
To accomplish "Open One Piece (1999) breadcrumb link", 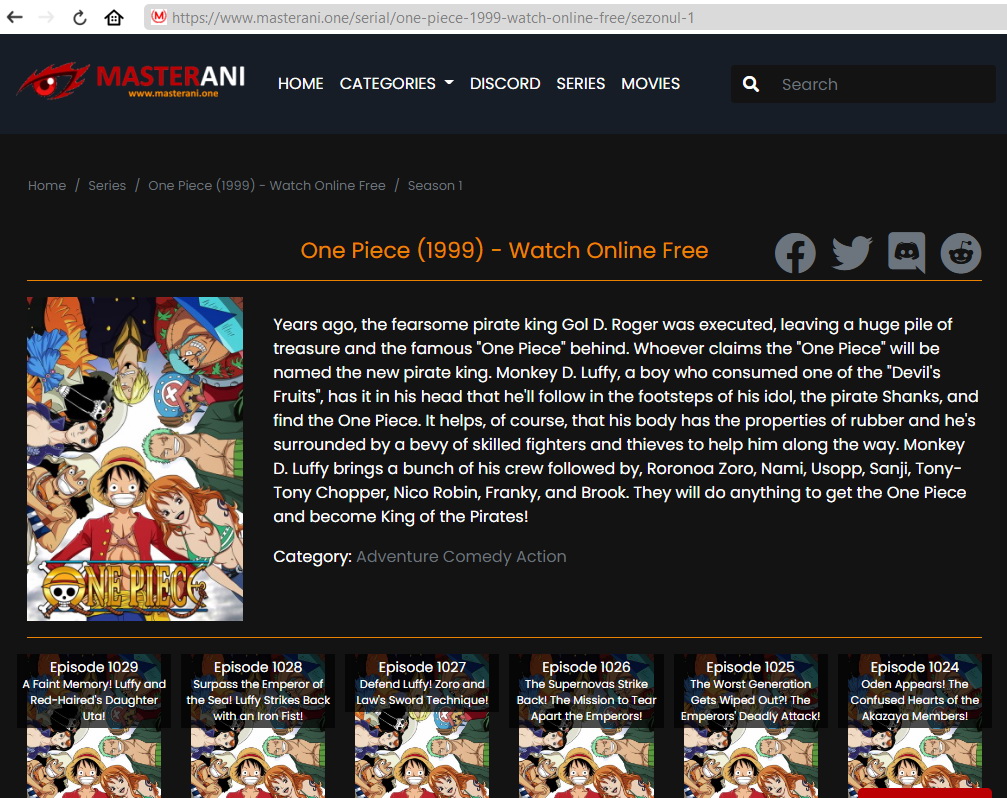I will [267, 186].
